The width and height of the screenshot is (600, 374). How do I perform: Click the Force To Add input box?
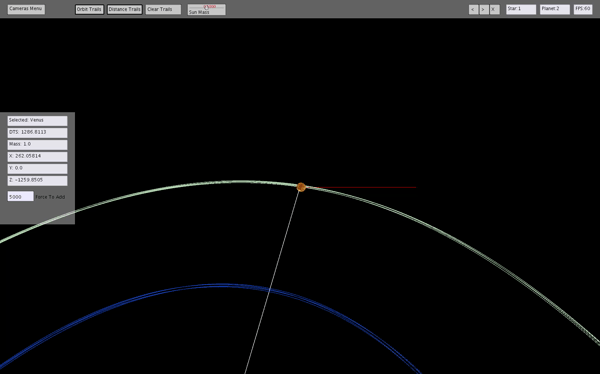click(x=21, y=196)
